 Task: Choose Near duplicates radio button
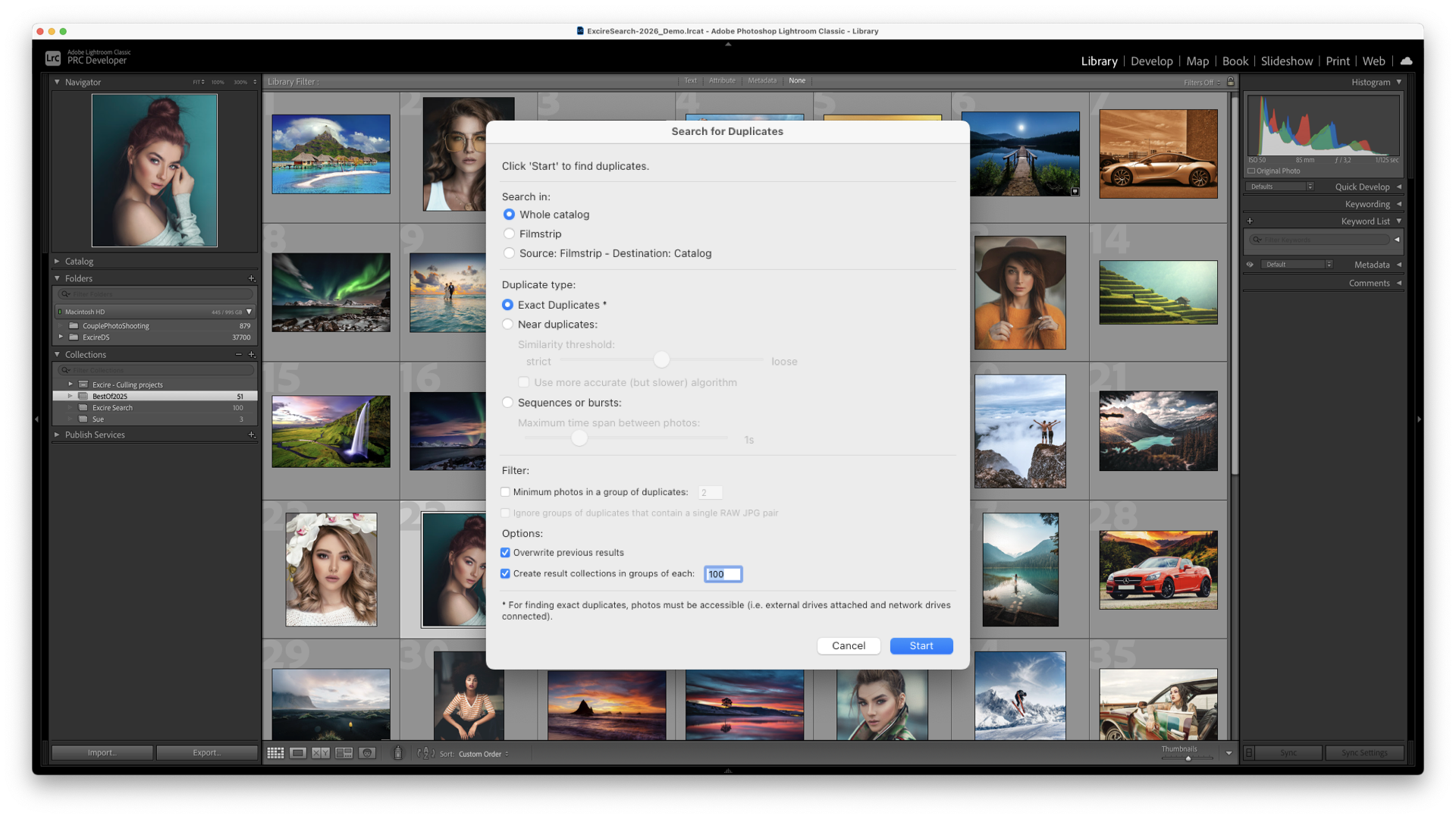coord(508,325)
